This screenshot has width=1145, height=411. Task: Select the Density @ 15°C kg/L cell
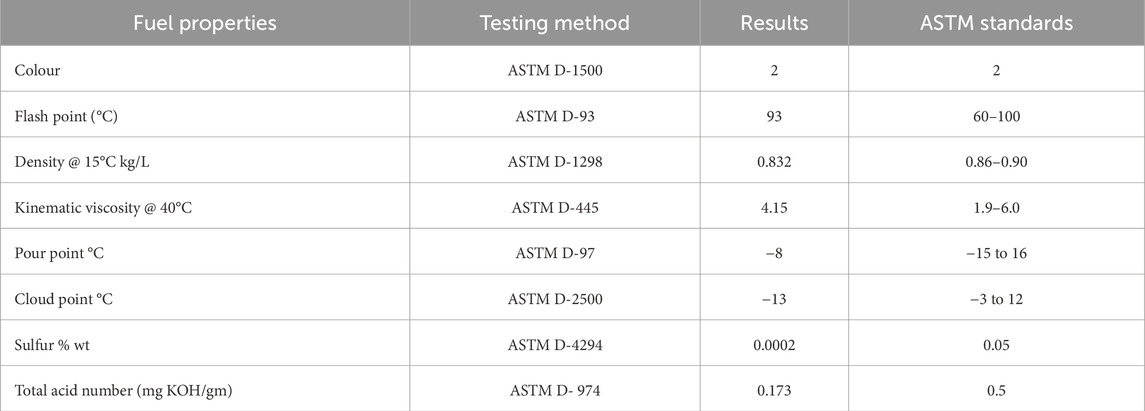88,161
